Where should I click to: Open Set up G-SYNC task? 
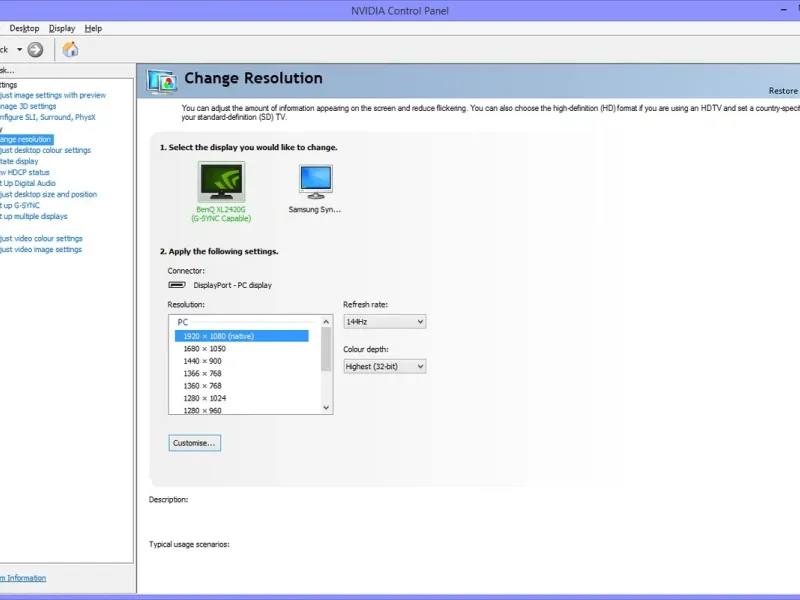(x=20, y=205)
